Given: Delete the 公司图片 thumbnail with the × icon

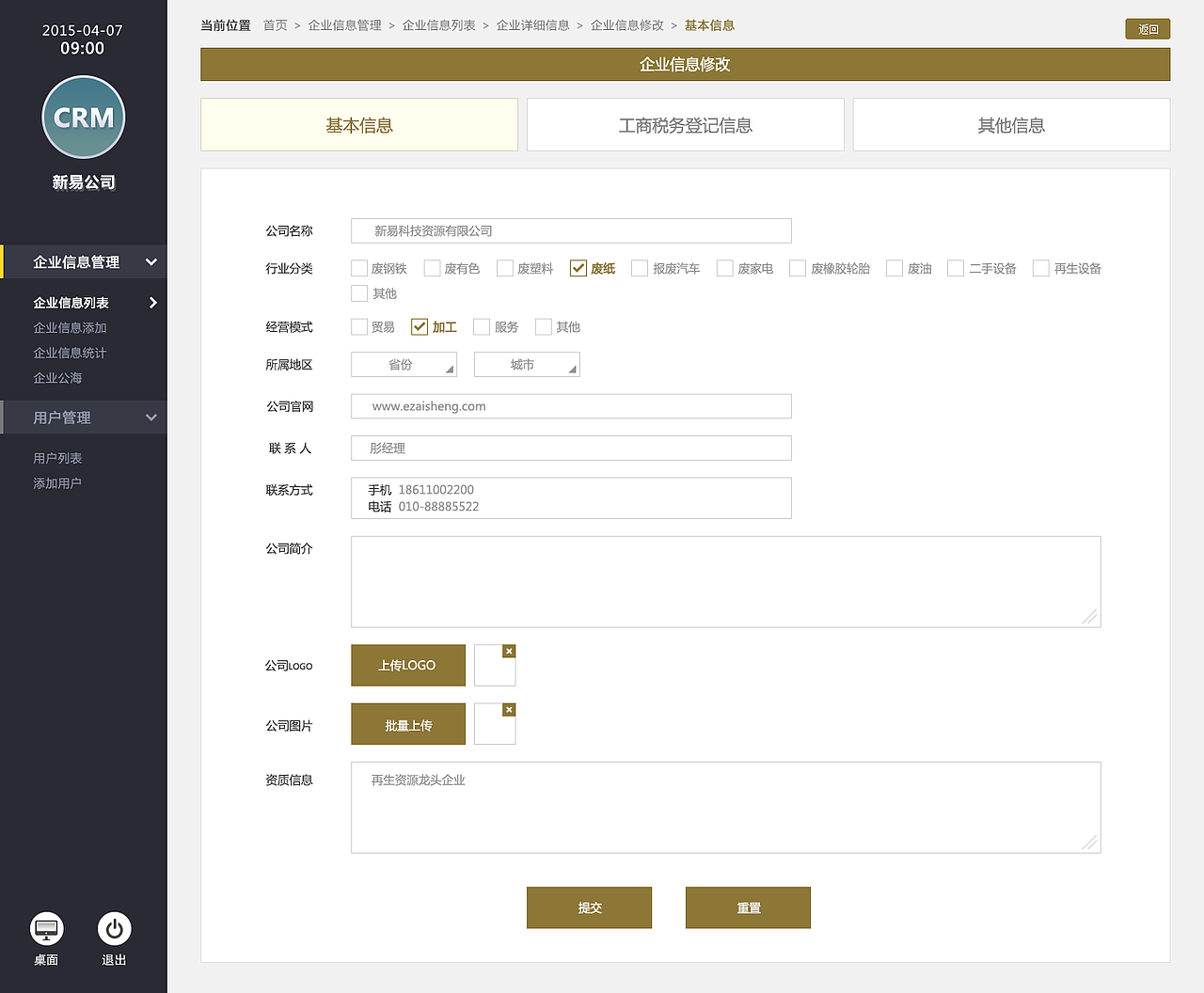Looking at the screenshot, I should (x=509, y=709).
